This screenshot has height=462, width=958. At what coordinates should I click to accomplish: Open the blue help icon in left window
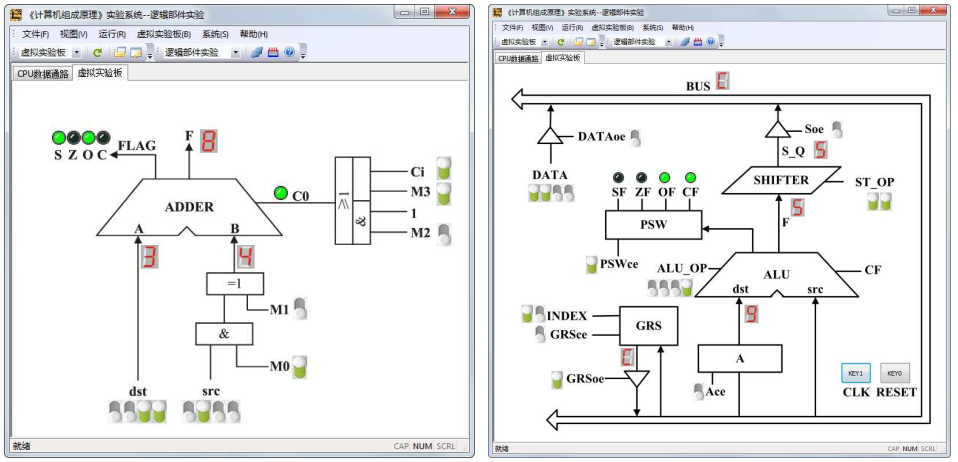(x=289, y=52)
